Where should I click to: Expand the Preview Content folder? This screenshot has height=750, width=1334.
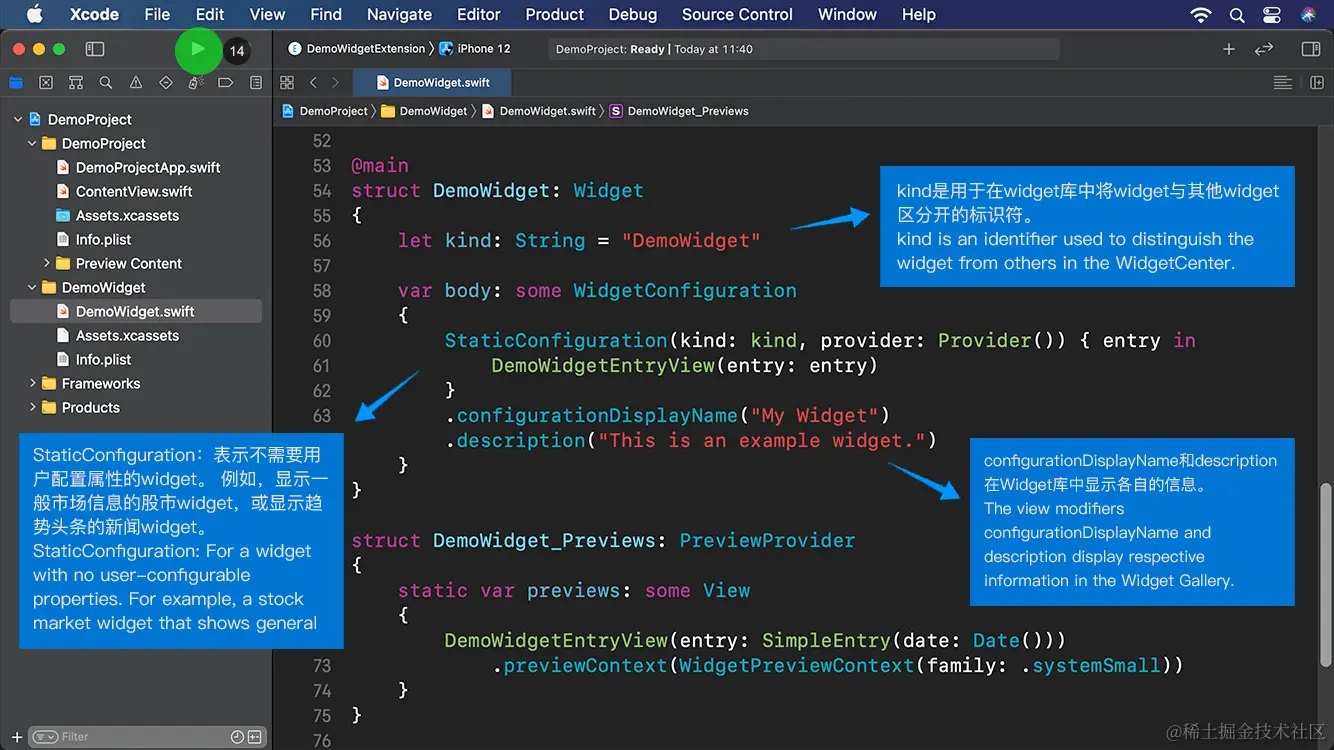coord(46,263)
